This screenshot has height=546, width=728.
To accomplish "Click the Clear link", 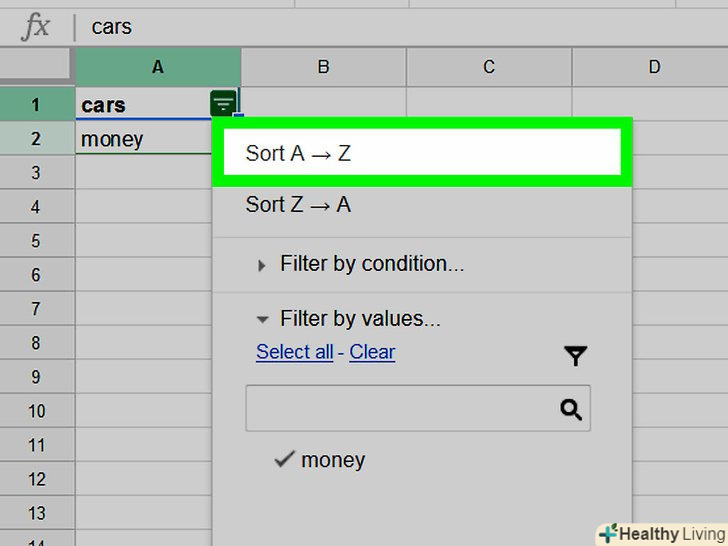I will [372, 352].
